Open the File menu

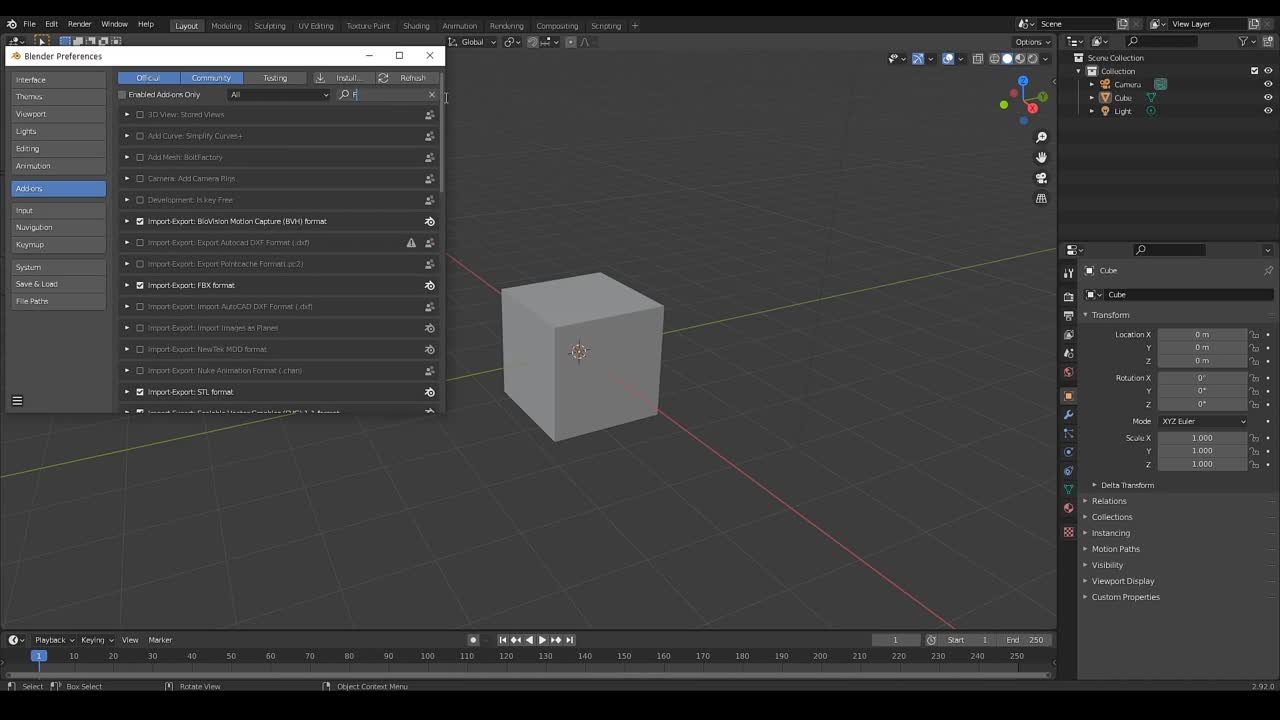pyautogui.click(x=29, y=24)
